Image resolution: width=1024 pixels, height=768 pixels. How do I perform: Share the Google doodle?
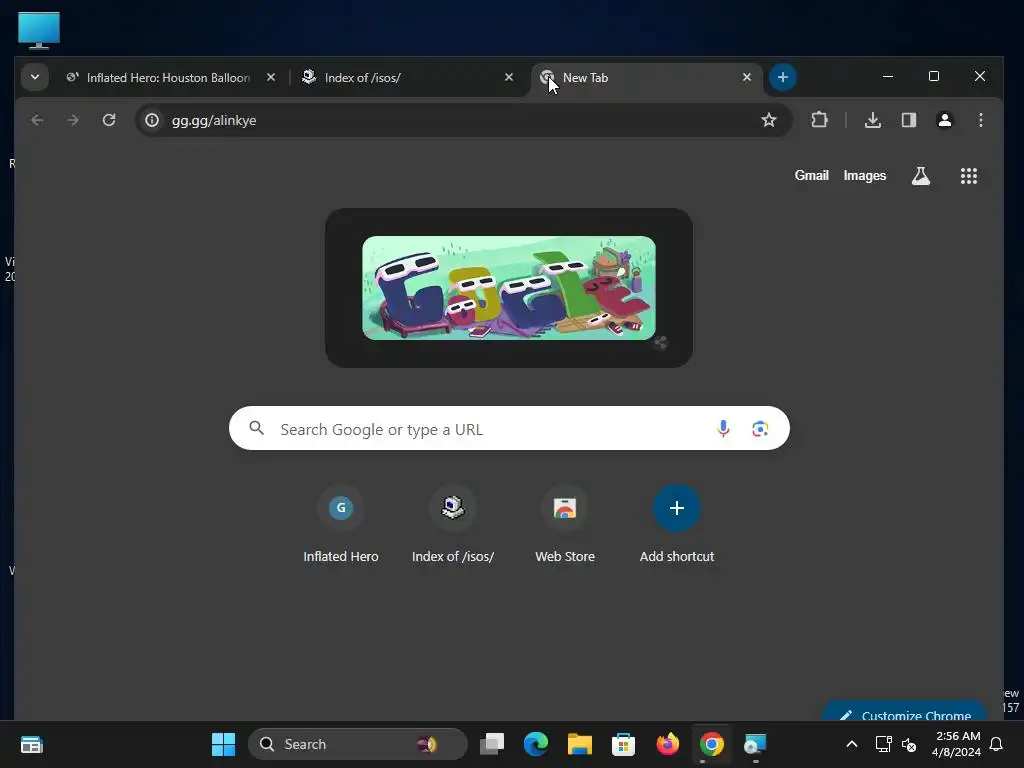pyautogui.click(x=660, y=343)
